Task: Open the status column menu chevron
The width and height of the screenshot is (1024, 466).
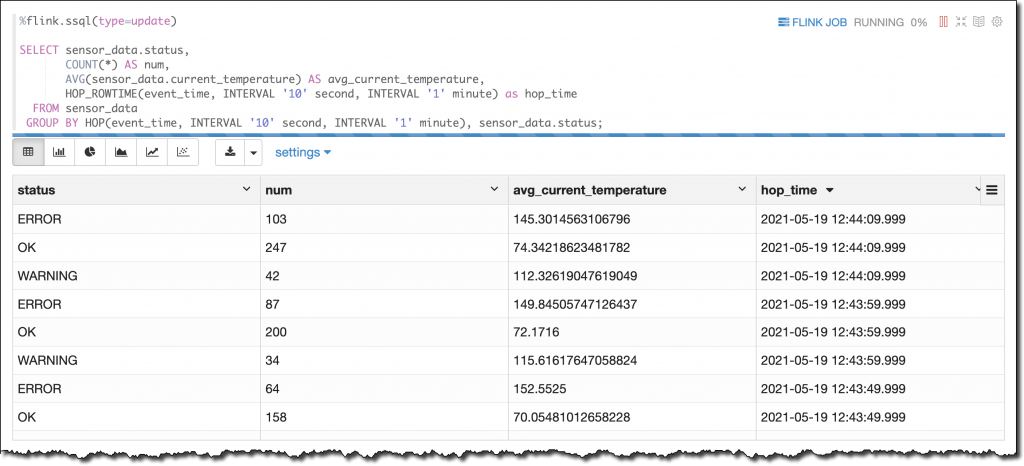Action: point(246,189)
